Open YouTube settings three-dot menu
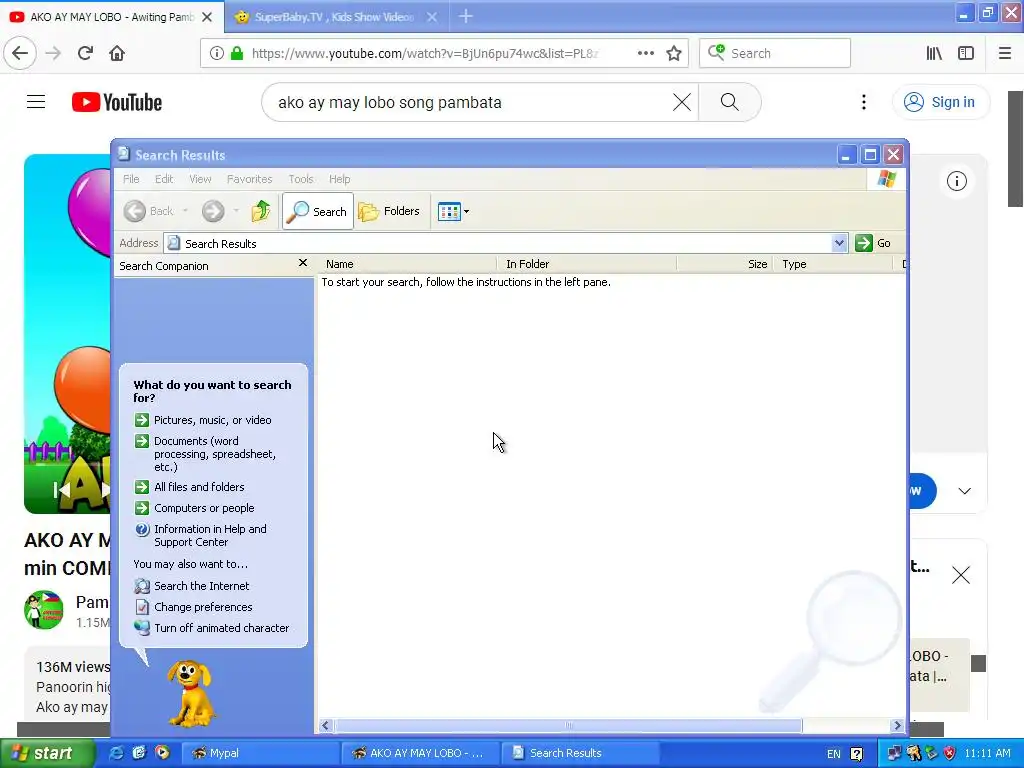This screenshot has width=1024, height=768. [x=864, y=102]
